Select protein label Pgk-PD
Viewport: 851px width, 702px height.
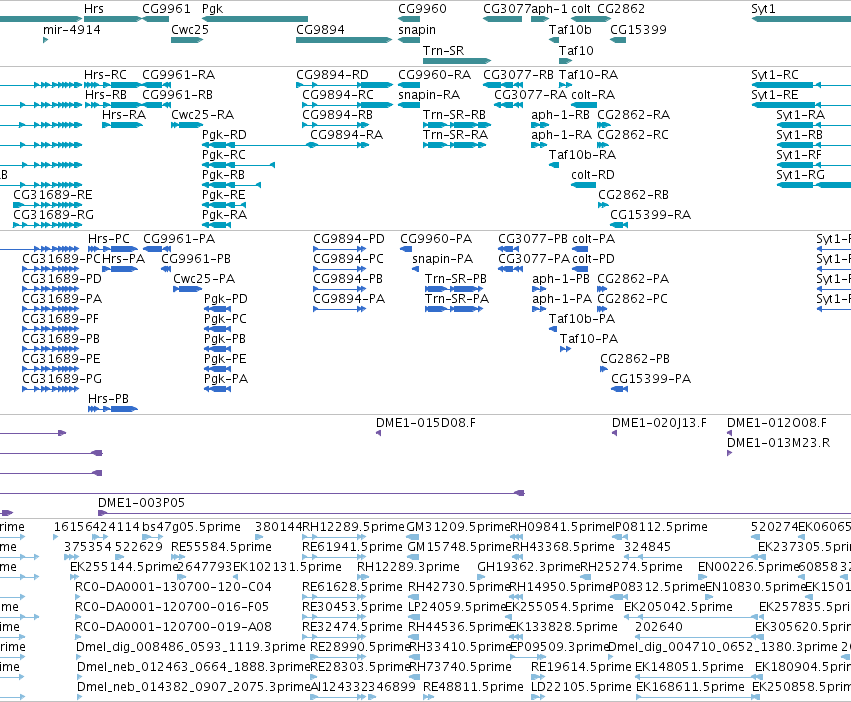point(226,299)
